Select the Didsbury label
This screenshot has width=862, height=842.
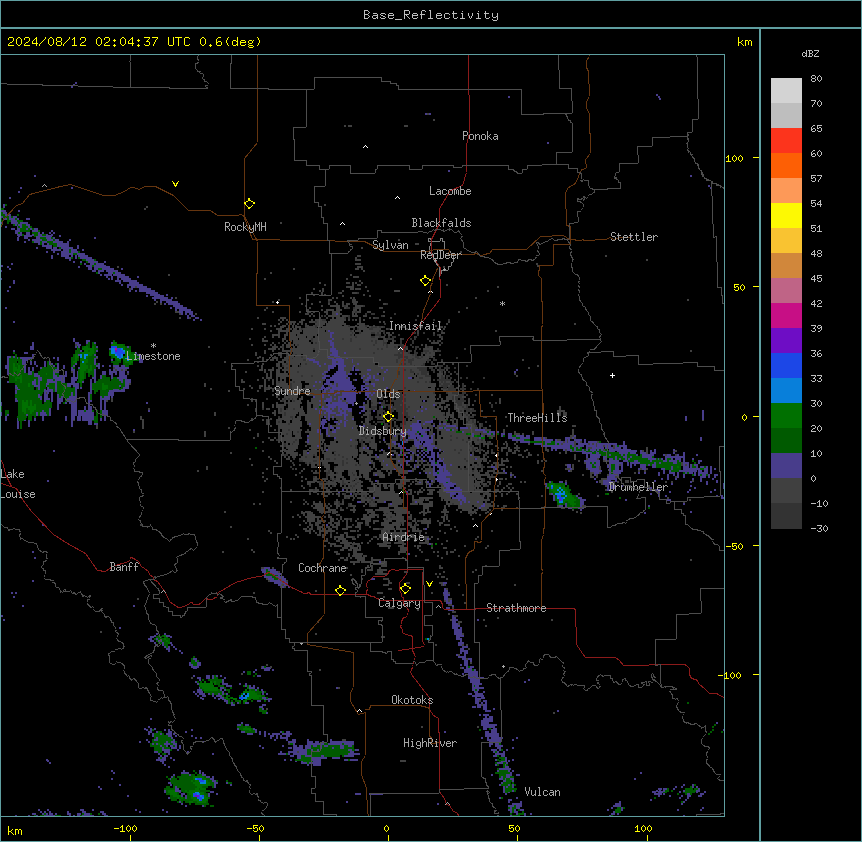[383, 431]
